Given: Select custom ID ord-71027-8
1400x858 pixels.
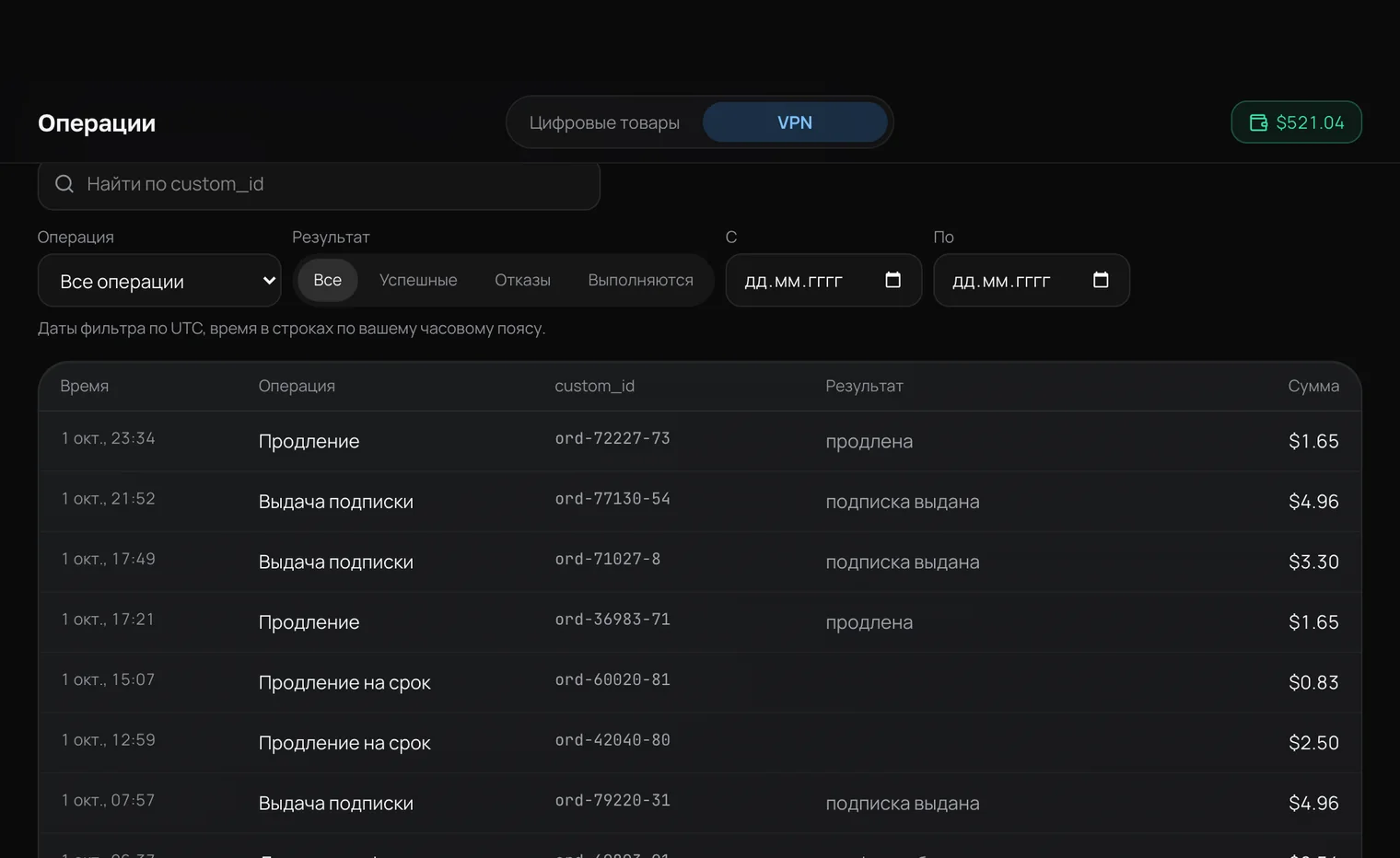Looking at the screenshot, I should pyautogui.click(x=608, y=559).
